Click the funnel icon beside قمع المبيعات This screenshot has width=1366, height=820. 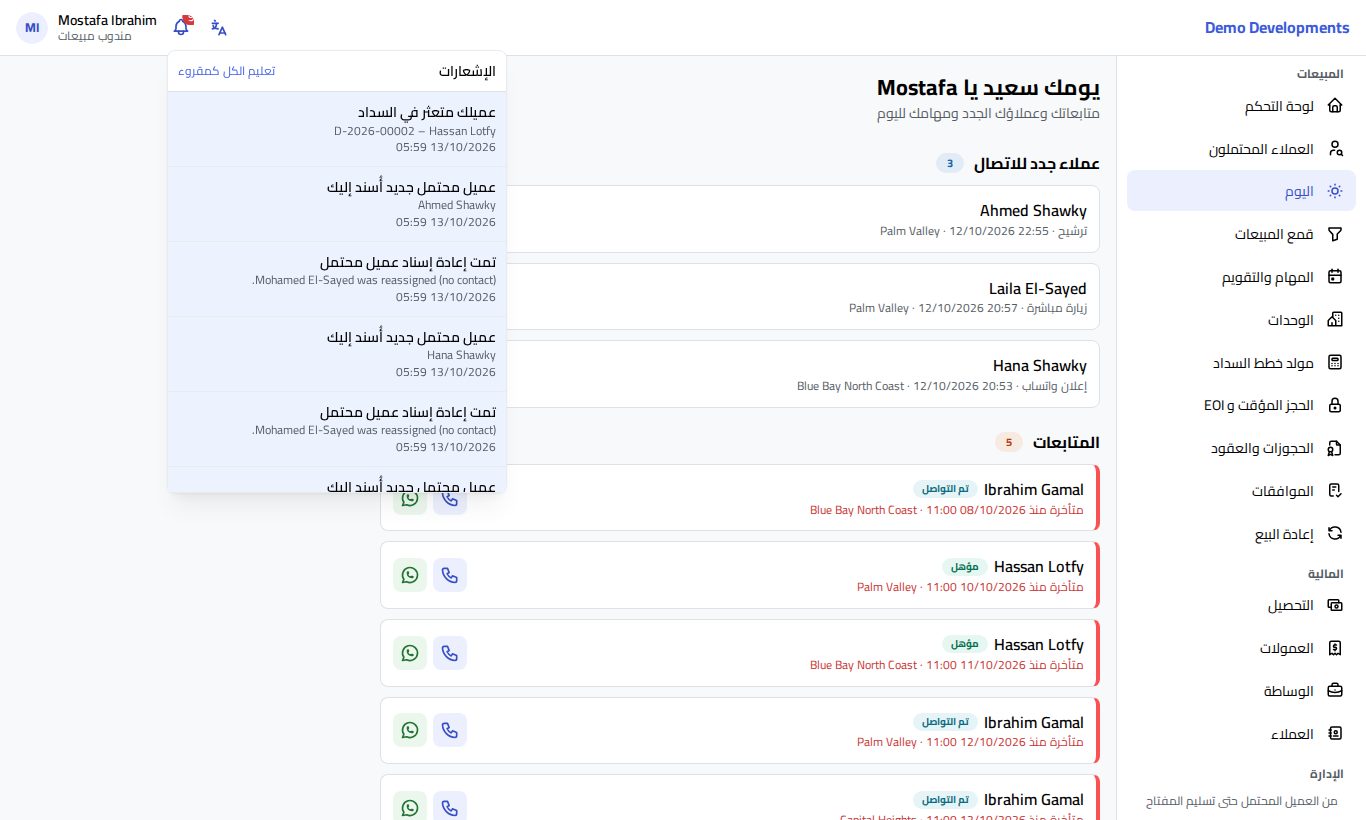[1334, 234]
